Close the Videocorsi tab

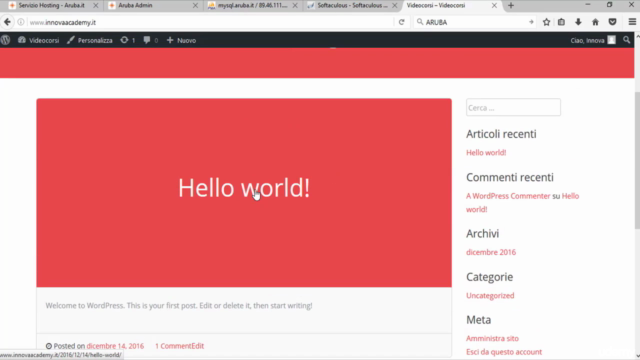coord(494,5)
